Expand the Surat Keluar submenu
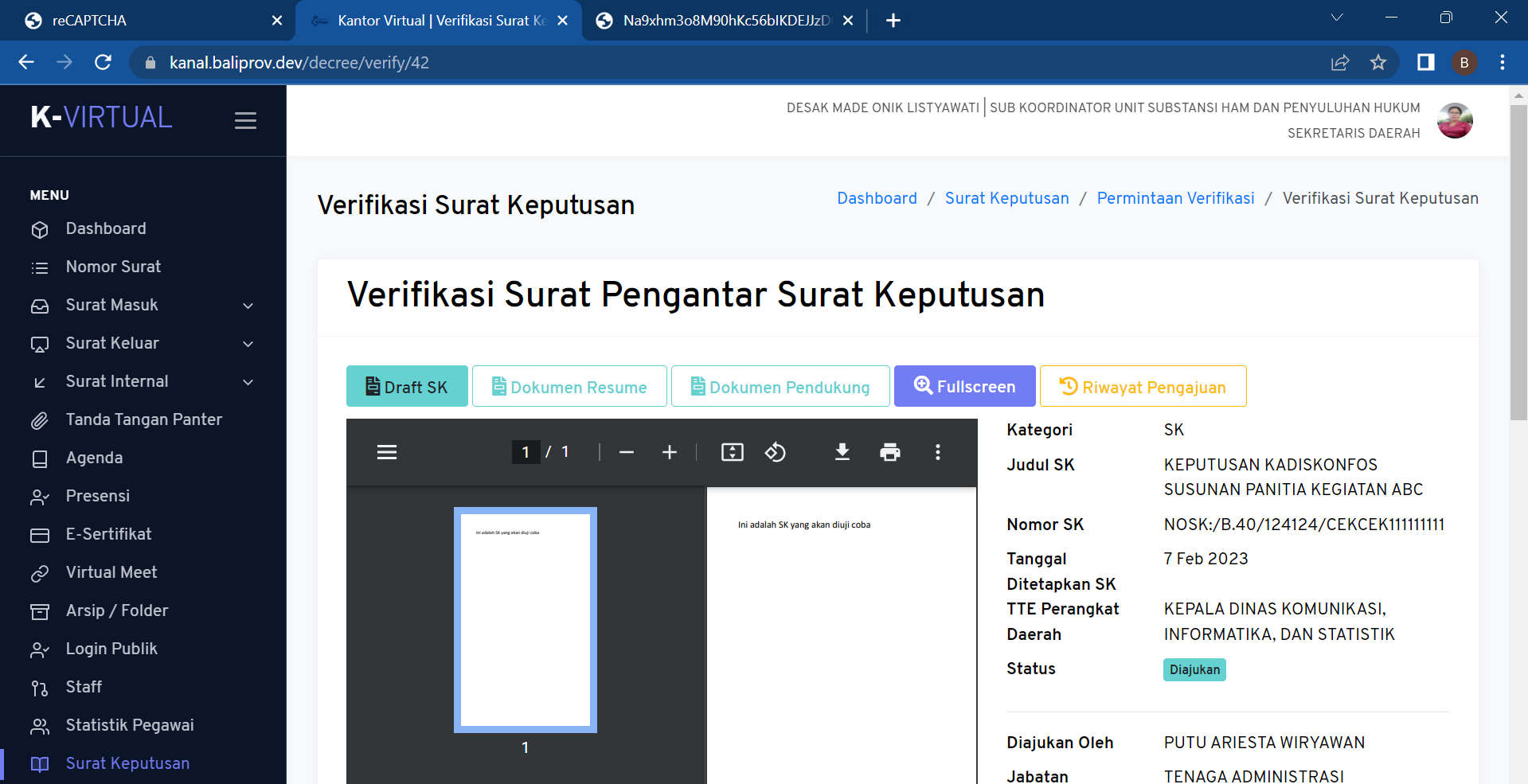 point(248,344)
